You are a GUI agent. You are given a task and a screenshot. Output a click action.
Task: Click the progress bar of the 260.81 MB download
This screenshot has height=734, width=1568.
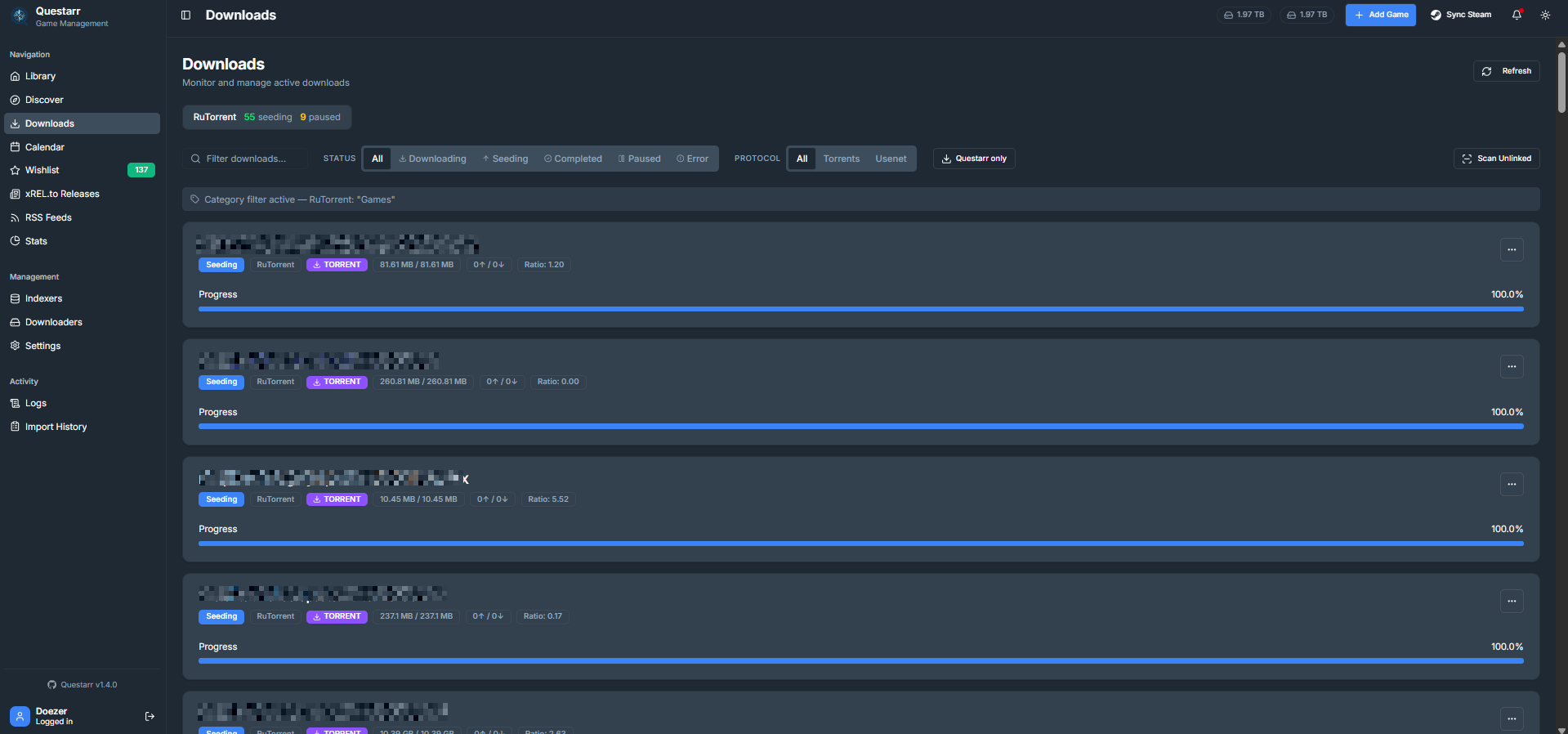[x=861, y=426]
